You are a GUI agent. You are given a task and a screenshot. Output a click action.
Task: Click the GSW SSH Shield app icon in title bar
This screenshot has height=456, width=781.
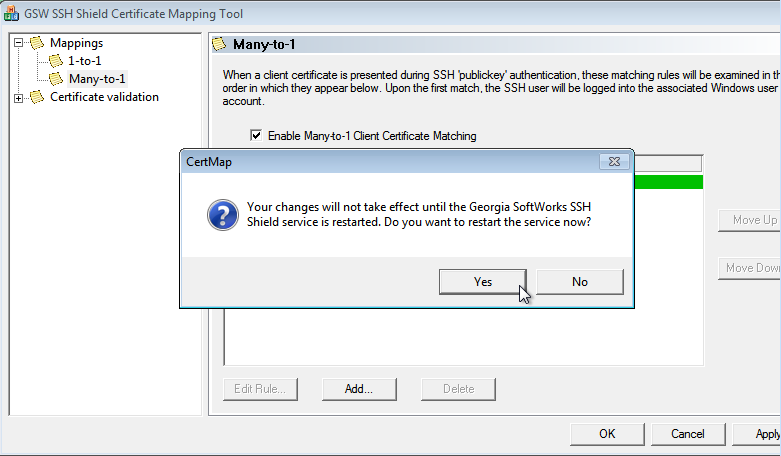[11, 13]
